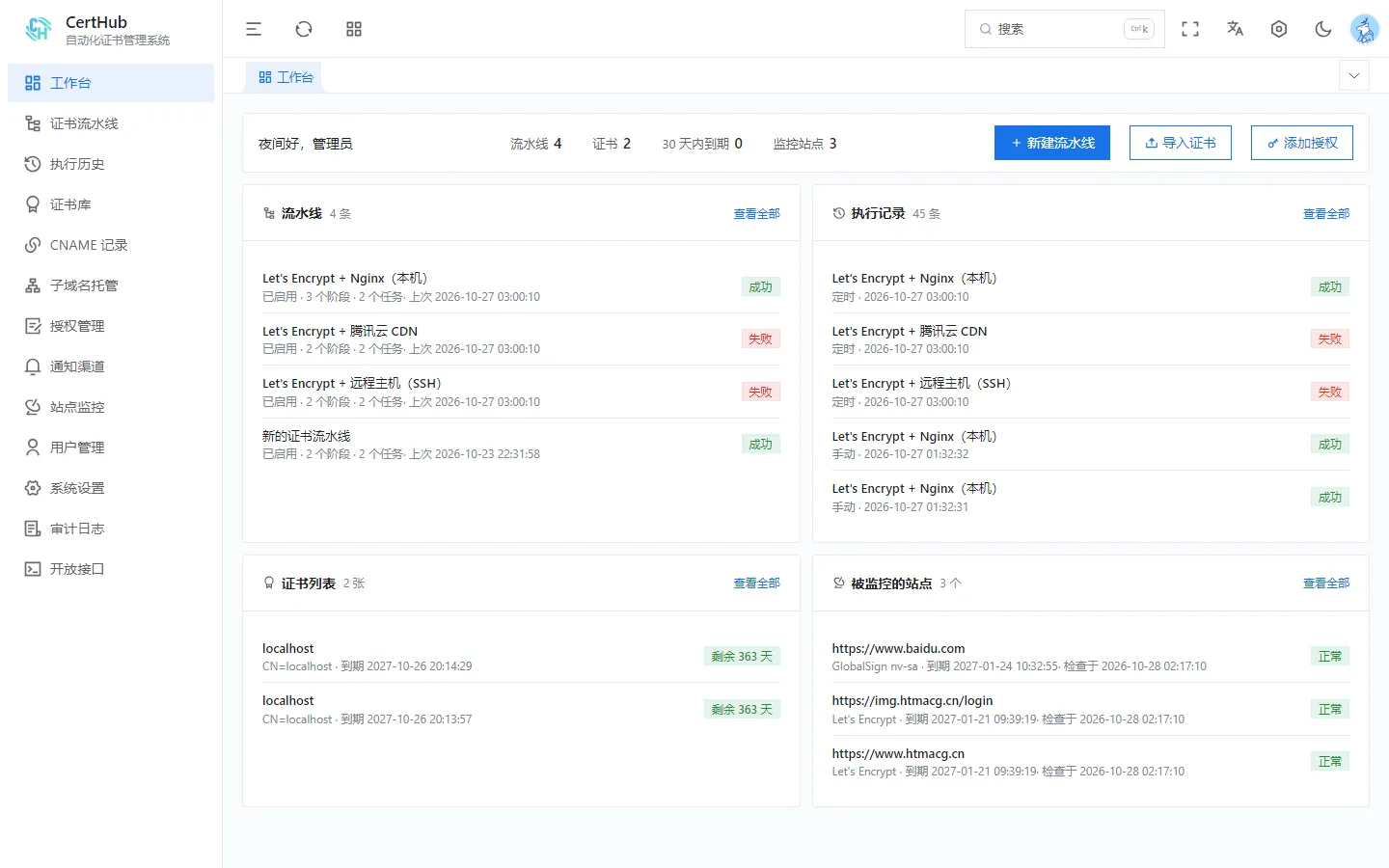Image resolution: width=1389 pixels, height=868 pixels.
Task: Open 用户管理 sidebar item
Action: [111, 448]
